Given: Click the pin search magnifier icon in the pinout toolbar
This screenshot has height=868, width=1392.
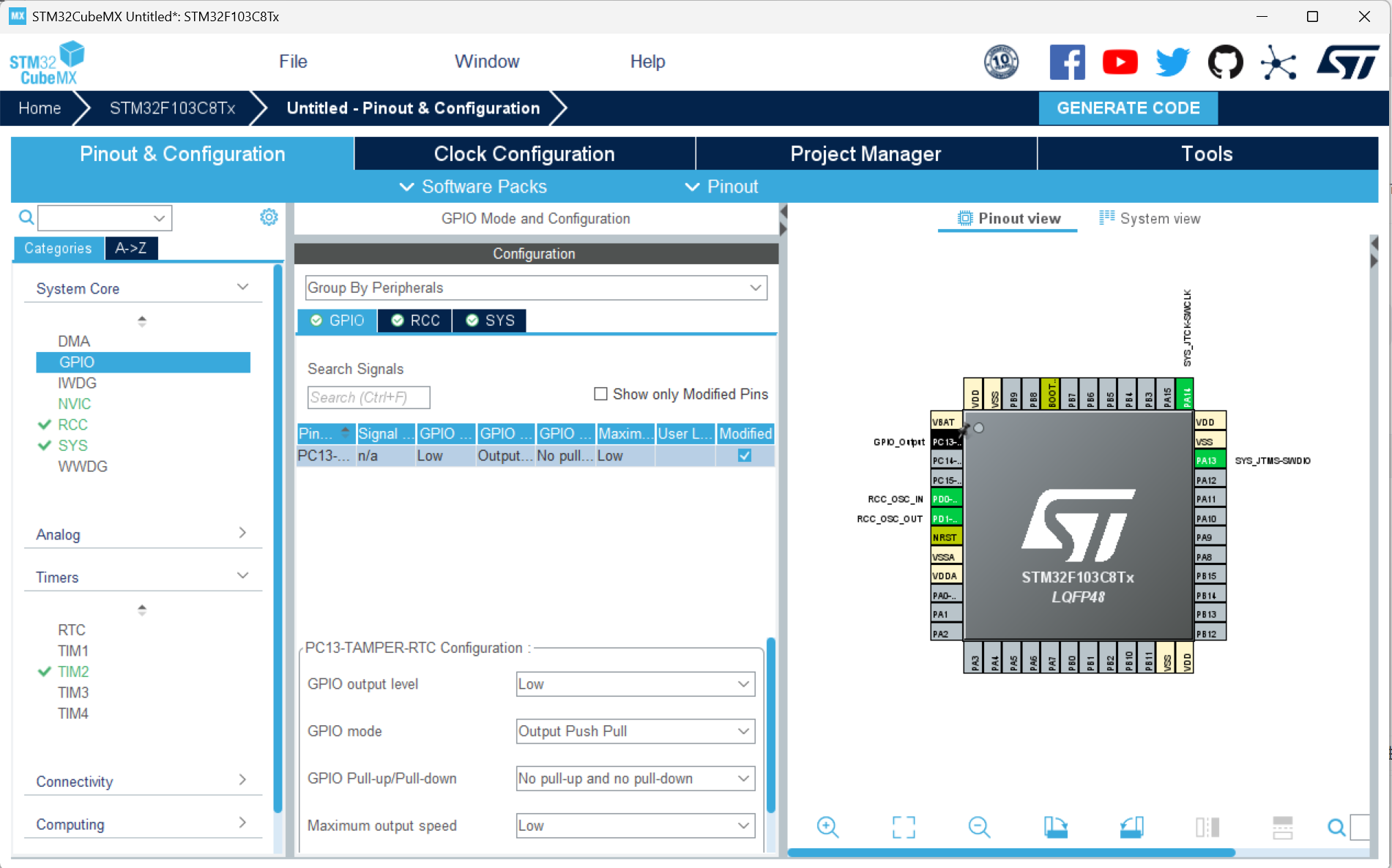Looking at the screenshot, I should [x=1336, y=828].
